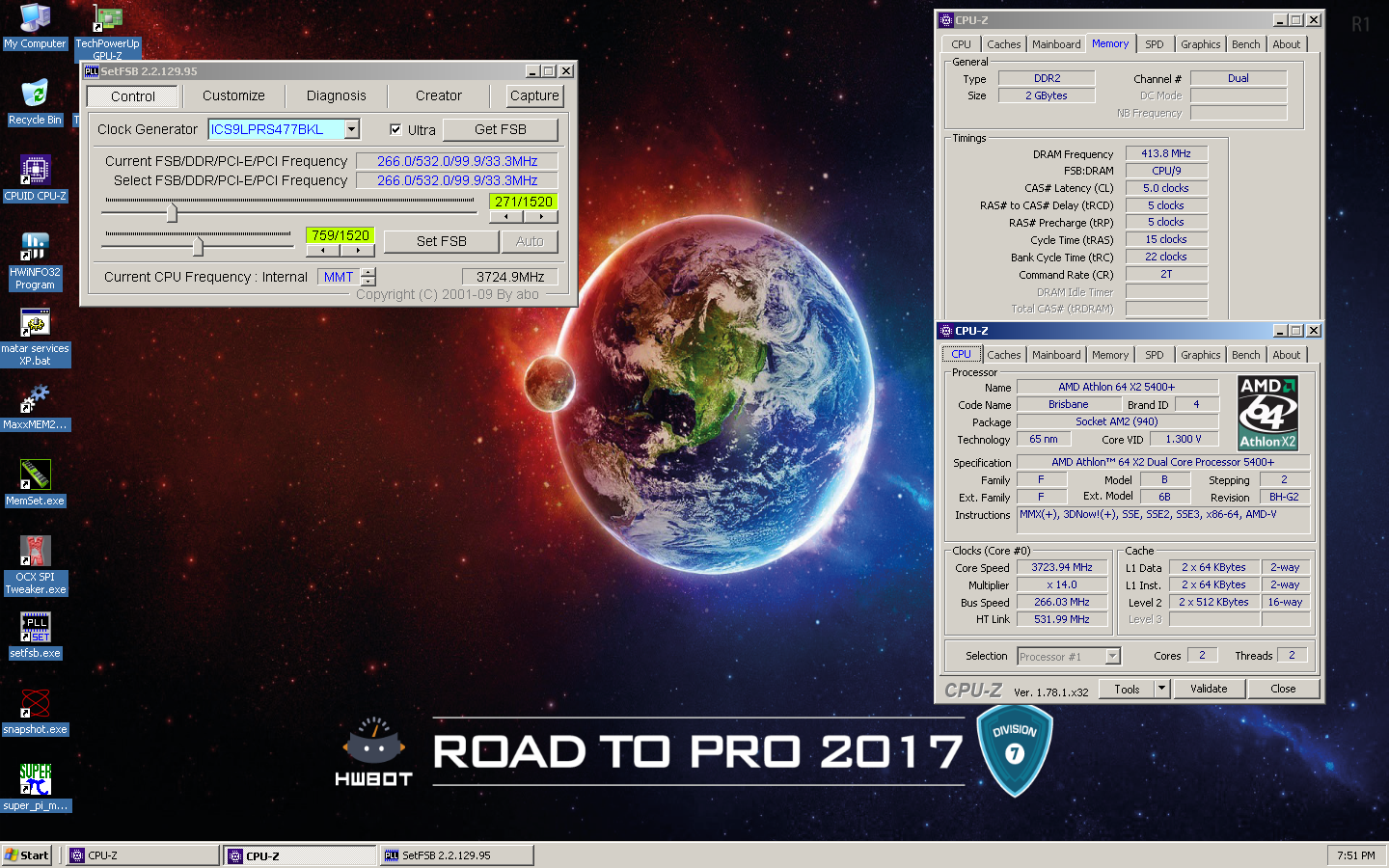Open My Computer desktop icon

pyautogui.click(x=35, y=26)
